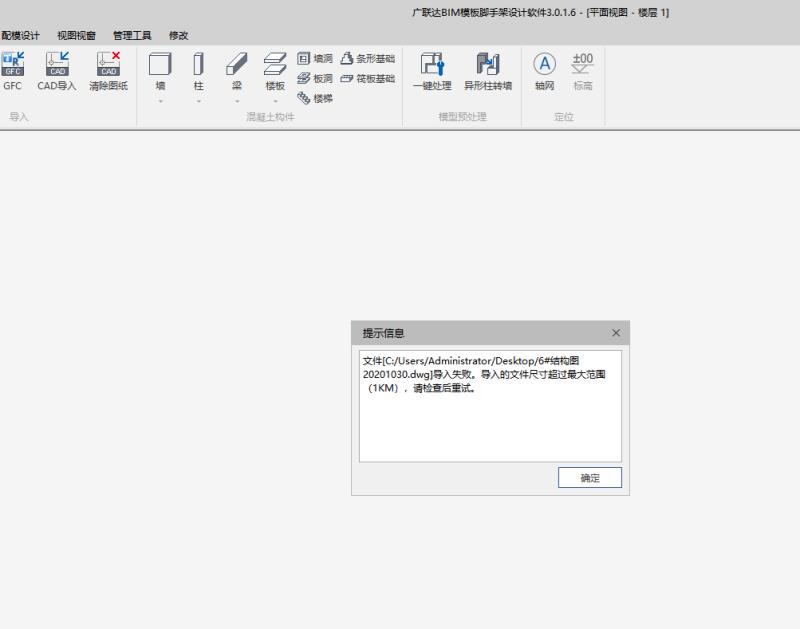Expand the 楼板 dropdown arrow
Image resolution: width=800 pixels, height=629 pixels.
pos(275,102)
